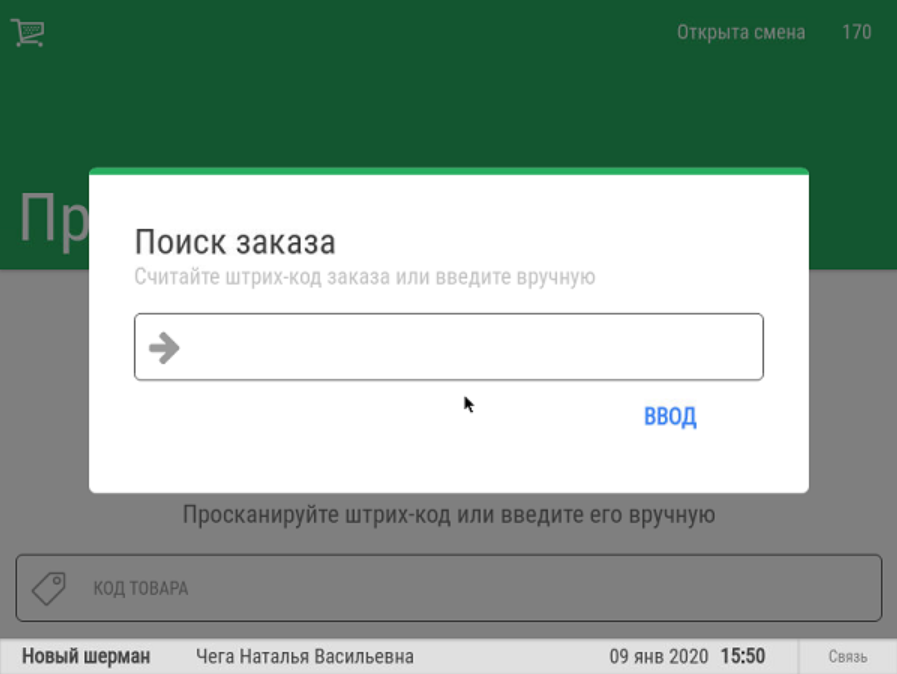Viewport: 897px width, 674px height.
Task: Click the Просканируйте штрих-код instruction text
Action: (x=449, y=515)
